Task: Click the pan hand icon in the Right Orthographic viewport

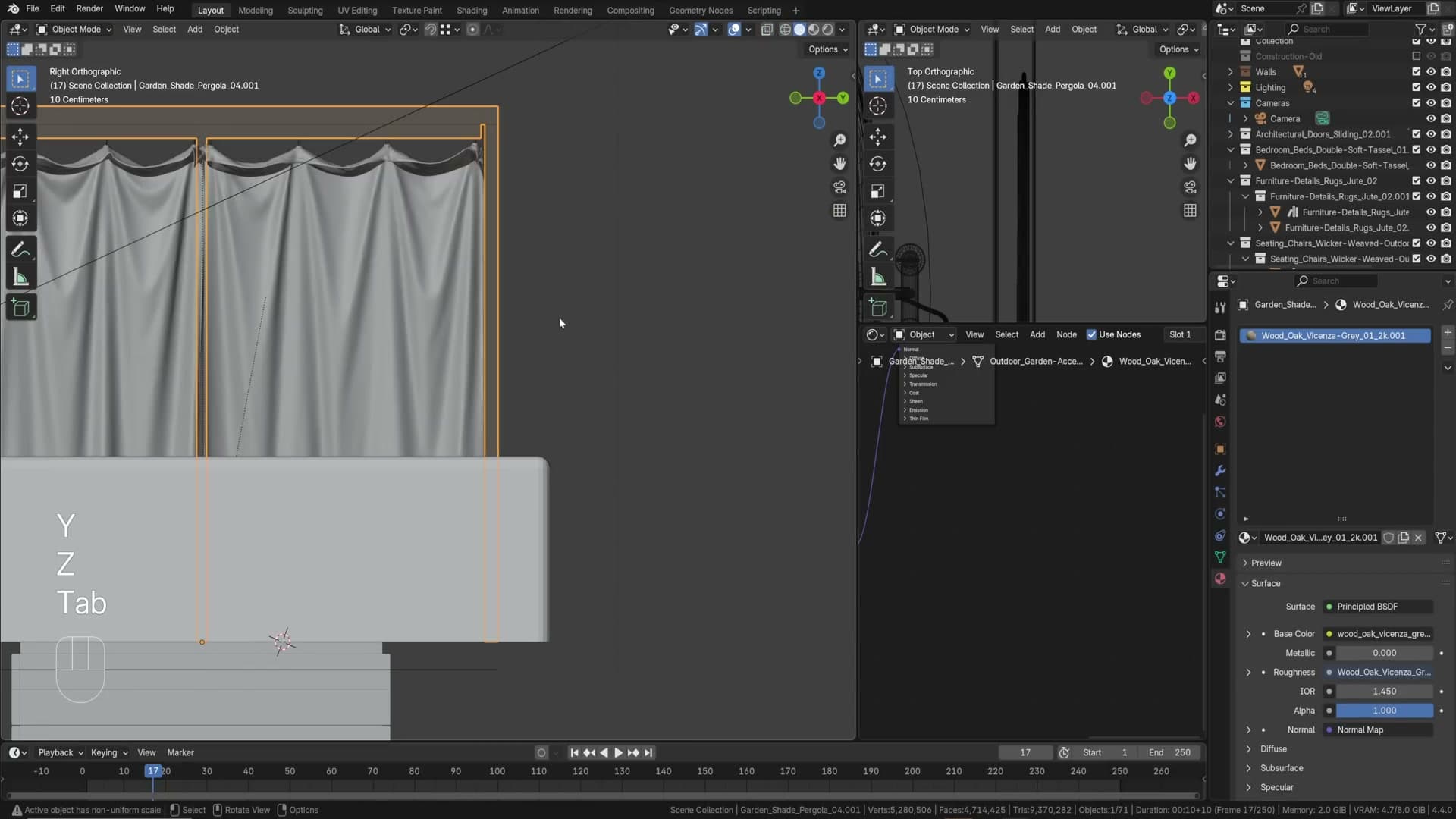Action: click(x=839, y=164)
